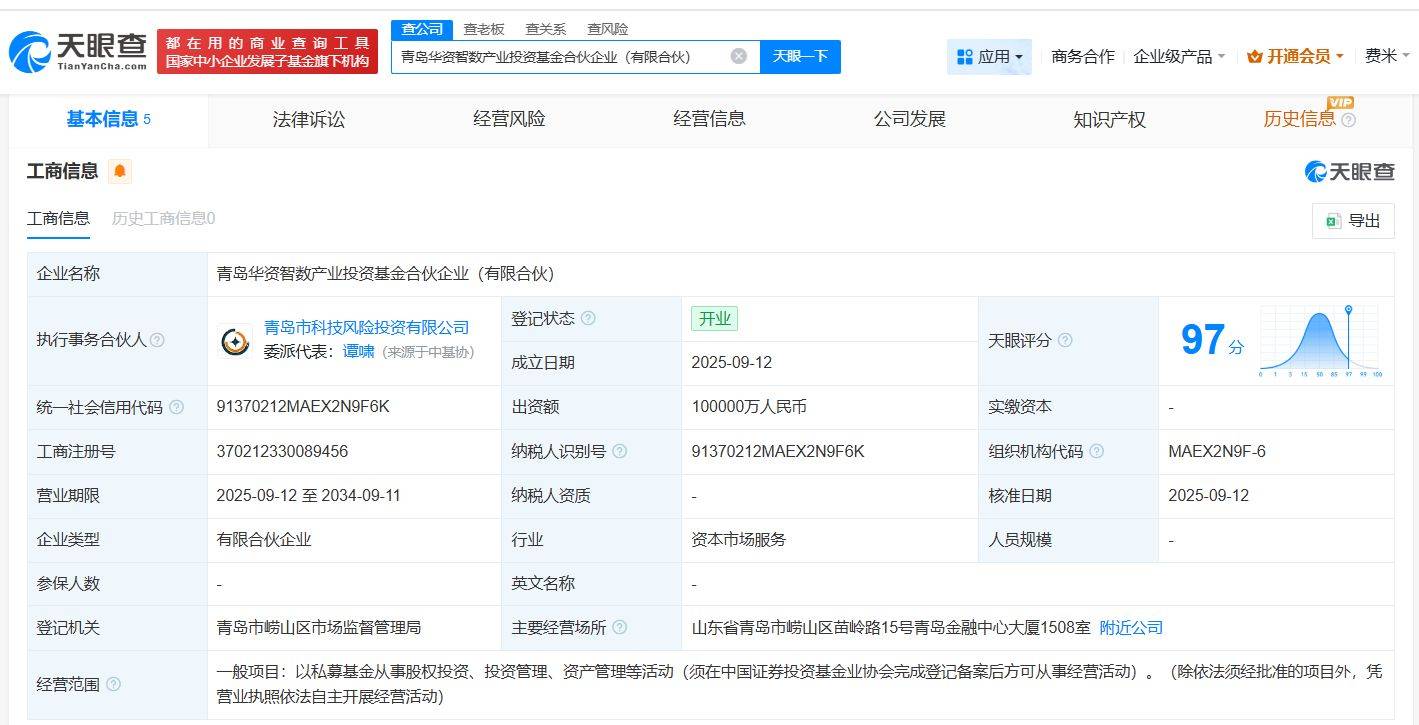Select the 查公司 search tab
This screenshot has width=1419, height=725.
(421, 29)
